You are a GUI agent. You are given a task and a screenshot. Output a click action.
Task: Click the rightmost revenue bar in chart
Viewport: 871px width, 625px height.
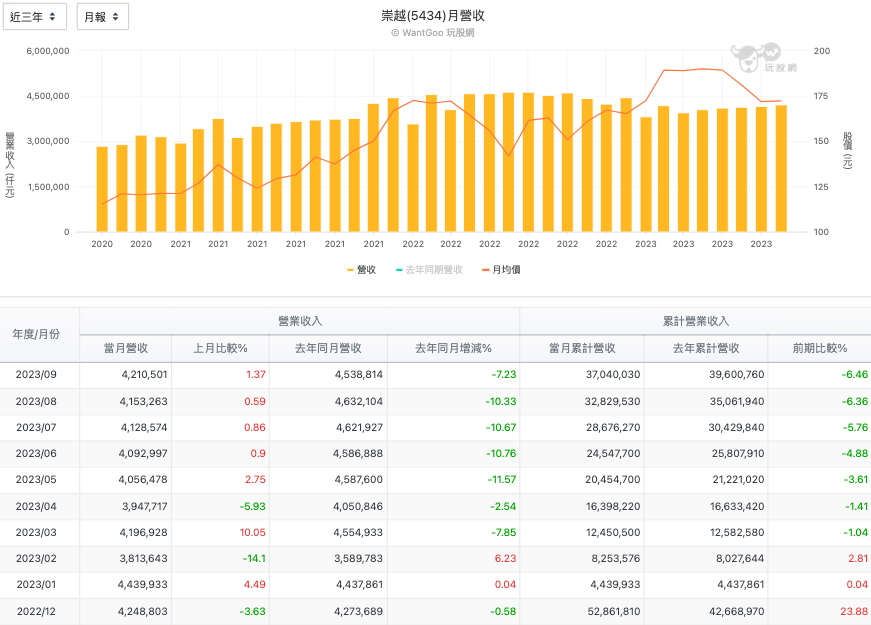(x=781, y=168)
